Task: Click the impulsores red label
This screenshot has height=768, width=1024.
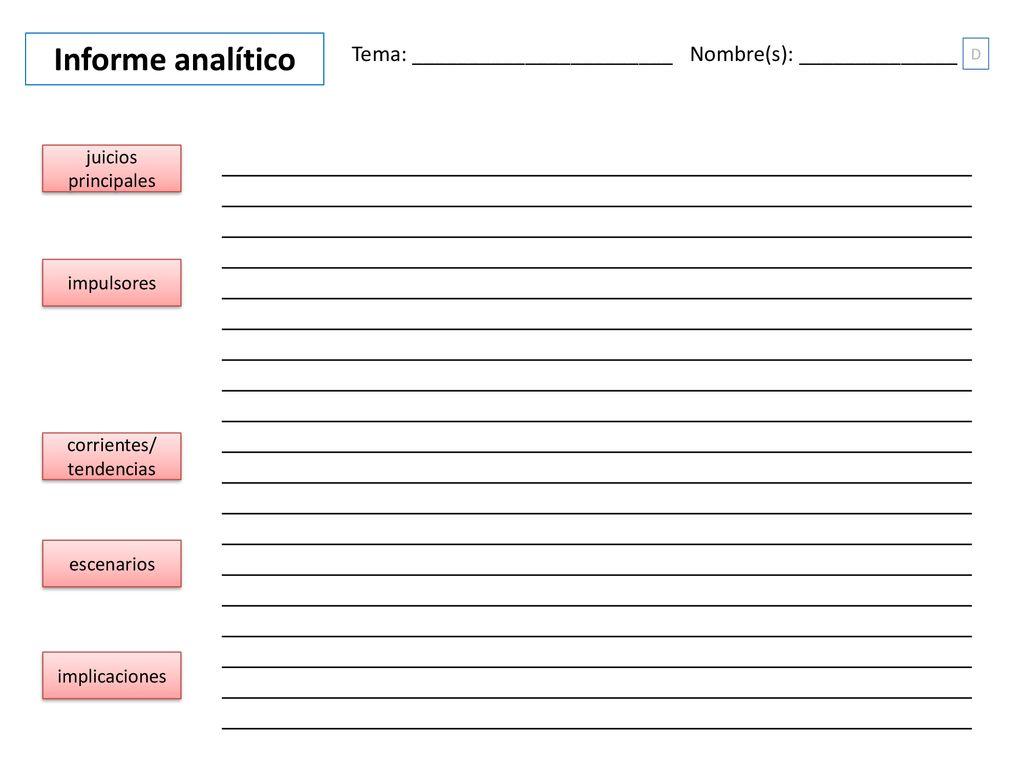Action: coord(112,283)
